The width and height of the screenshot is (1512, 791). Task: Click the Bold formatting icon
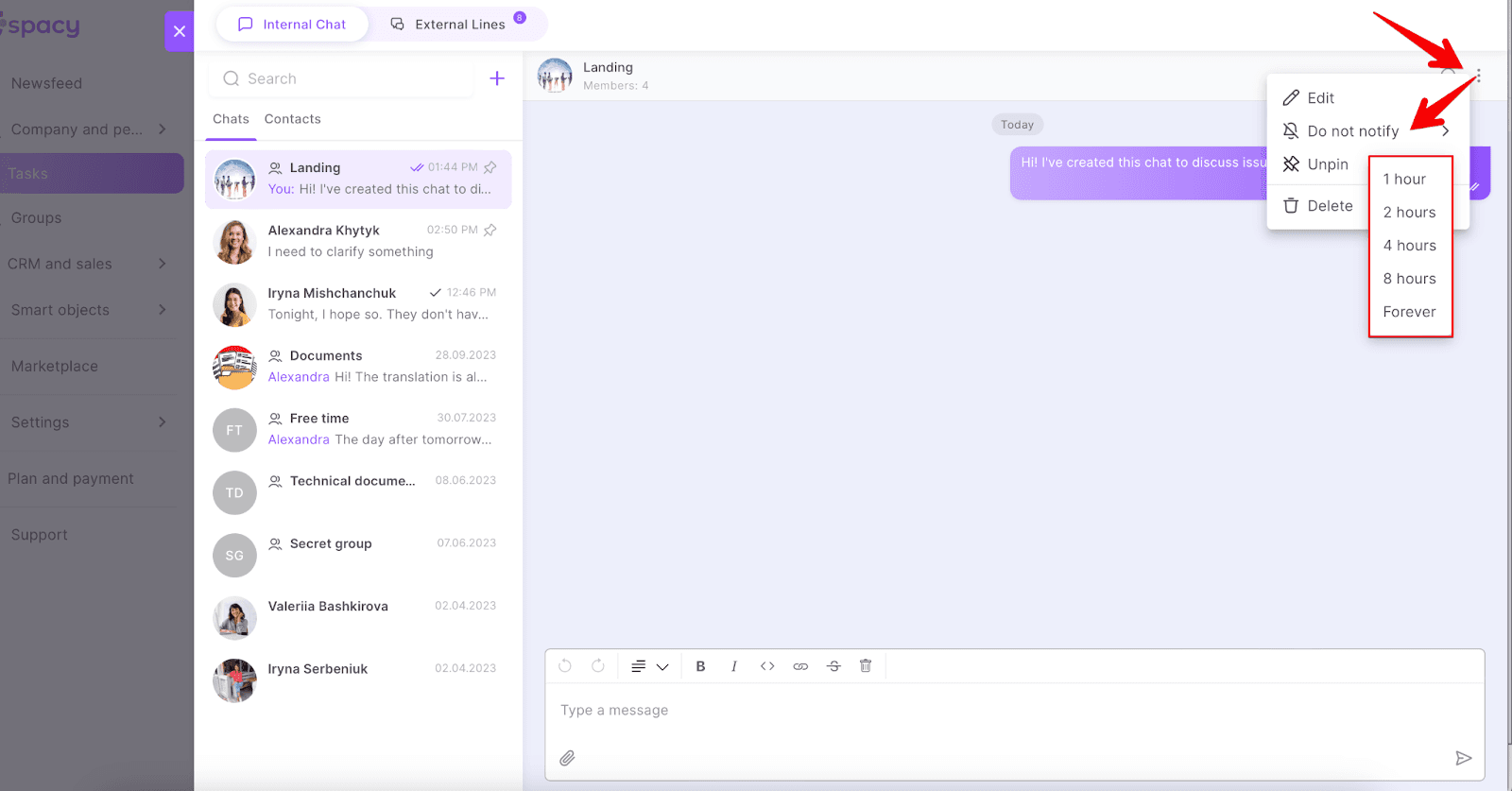700,666
